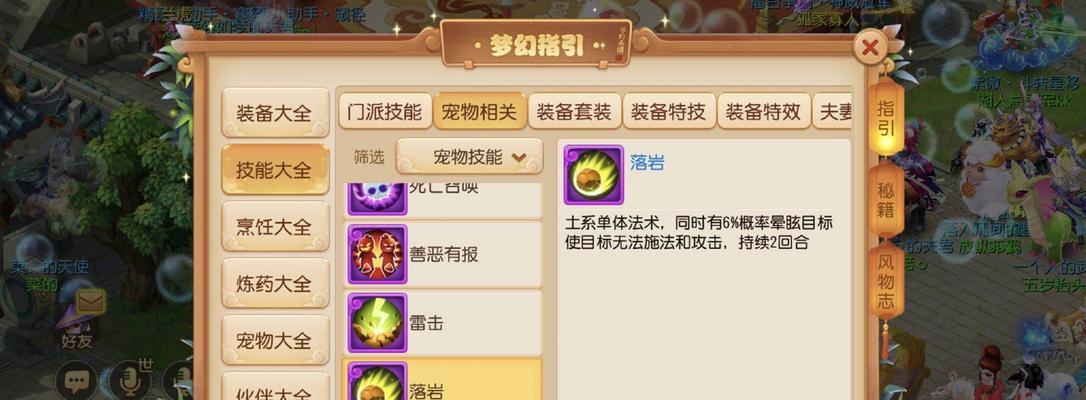Open the 装备特技 tab

(x=668, y=112)
